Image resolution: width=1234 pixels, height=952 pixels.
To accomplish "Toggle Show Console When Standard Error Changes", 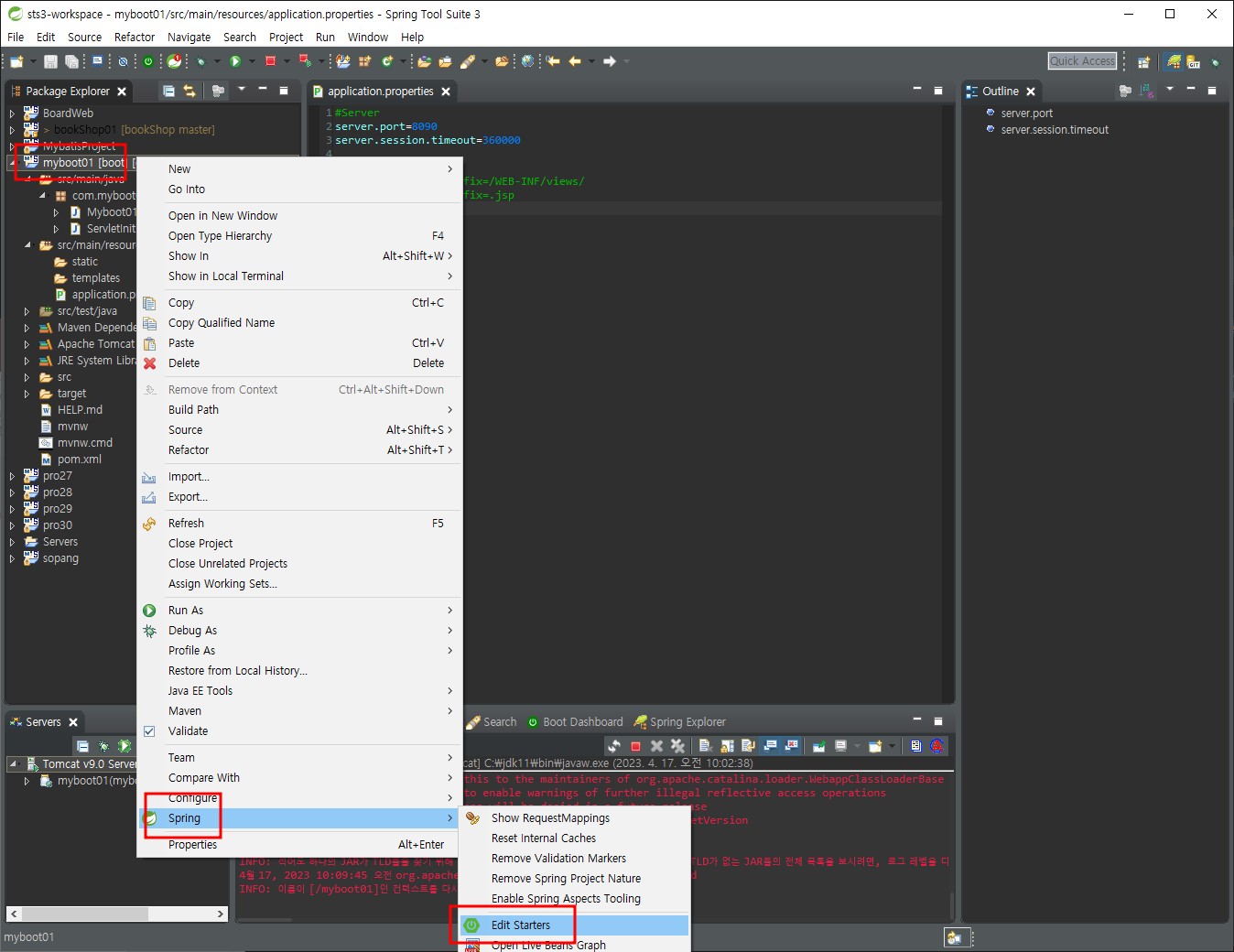I will 791,746.
